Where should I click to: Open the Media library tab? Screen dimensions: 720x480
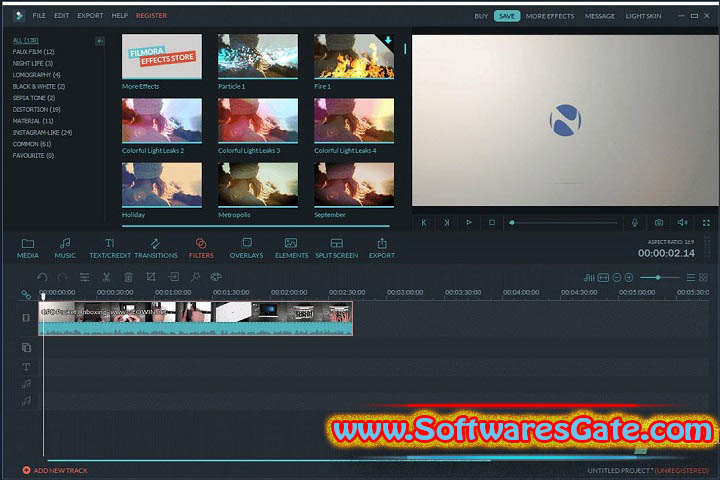(28, 248)
